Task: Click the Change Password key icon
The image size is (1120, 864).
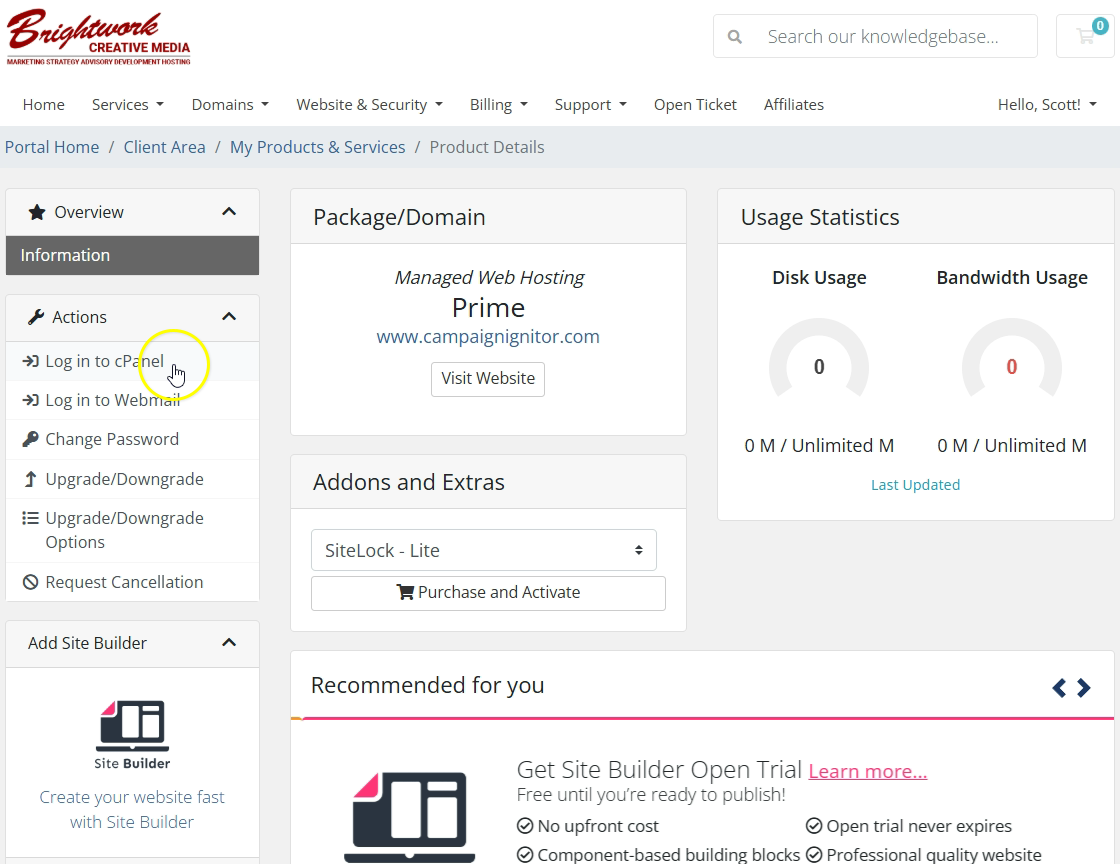Action: tap(30, 439)
